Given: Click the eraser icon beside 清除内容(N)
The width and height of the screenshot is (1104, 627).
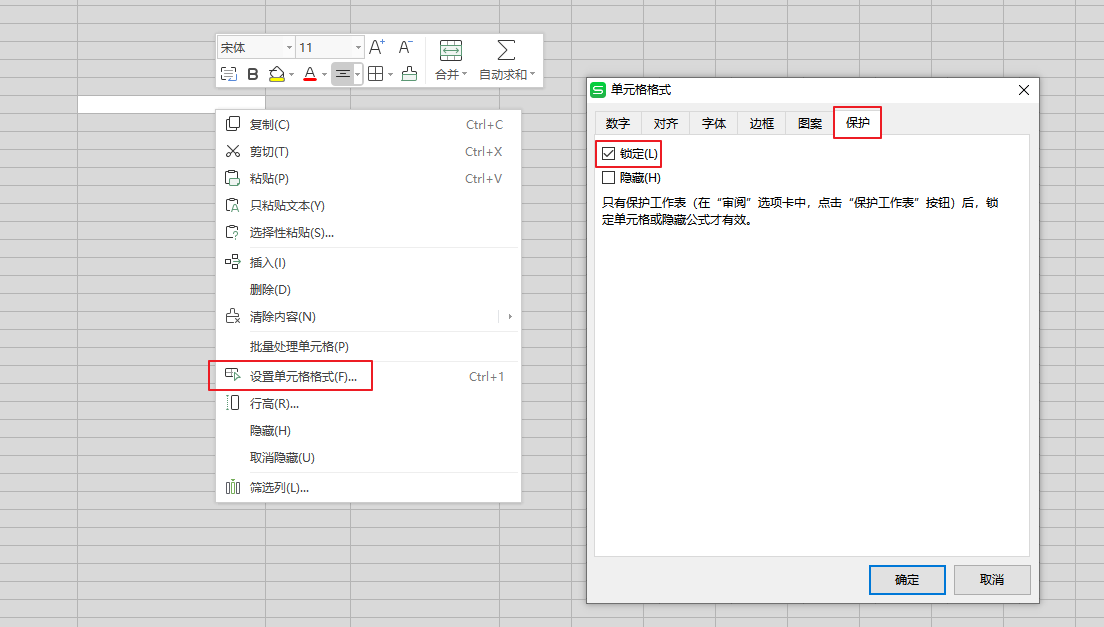Looking at the screenshot, I should (x=232, y=316).
